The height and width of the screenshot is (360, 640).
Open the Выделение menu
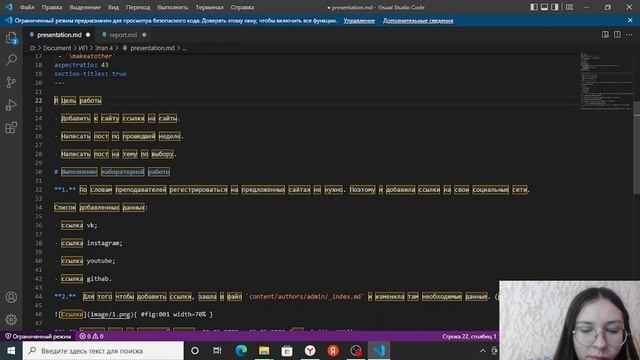(x=85, y=7)
